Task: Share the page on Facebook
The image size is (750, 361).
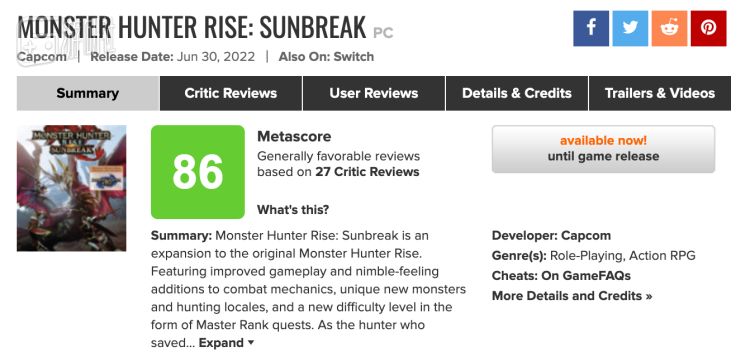Action: (x=591, y=29)
